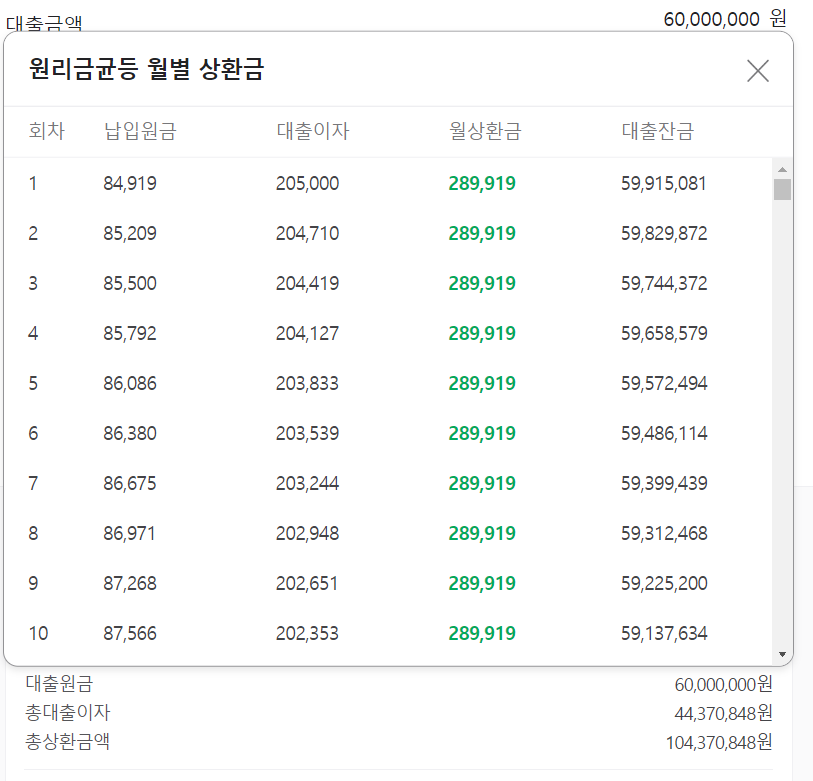The image size is (813, 781).
Task: Click interest 204,127
Action: point(307,333)
